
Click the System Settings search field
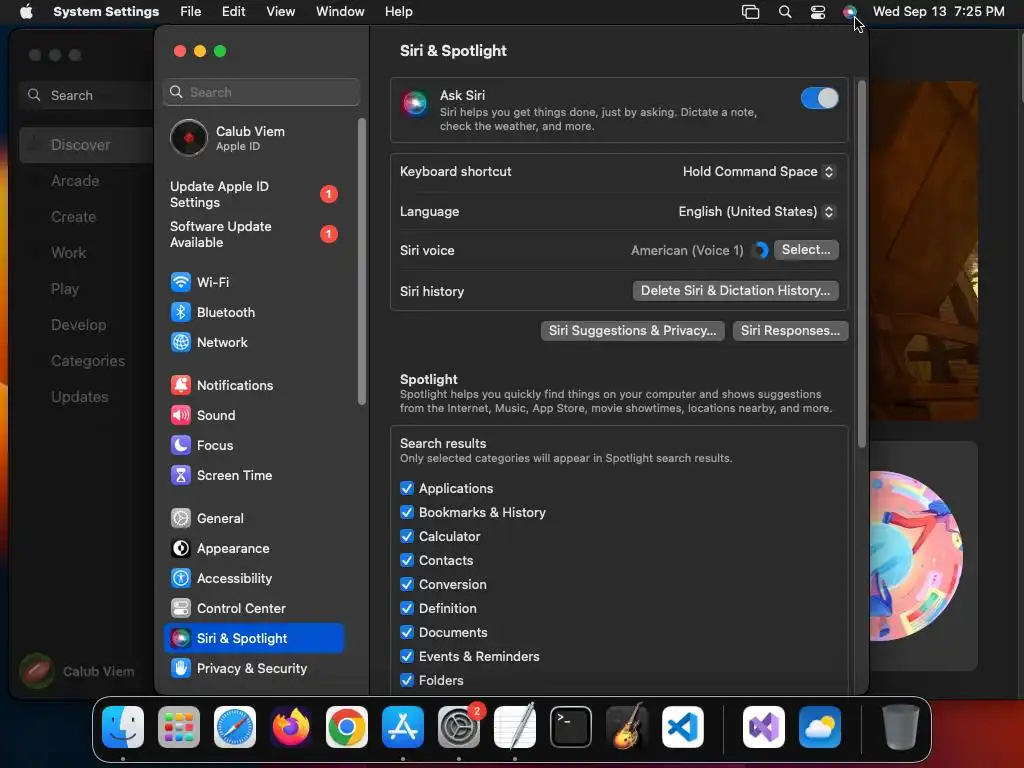pyautogui.click(x=261, y=92)
